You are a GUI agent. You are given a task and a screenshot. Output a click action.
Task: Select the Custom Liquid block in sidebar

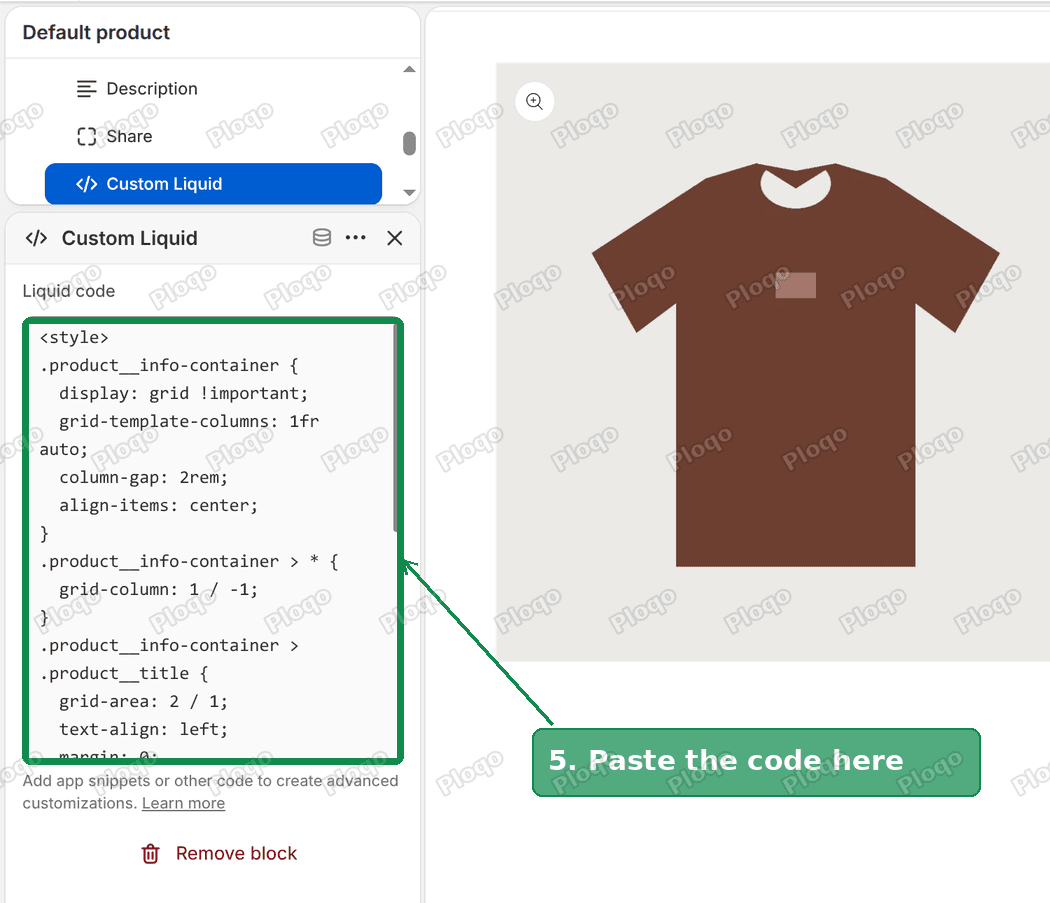coord(213,184)
